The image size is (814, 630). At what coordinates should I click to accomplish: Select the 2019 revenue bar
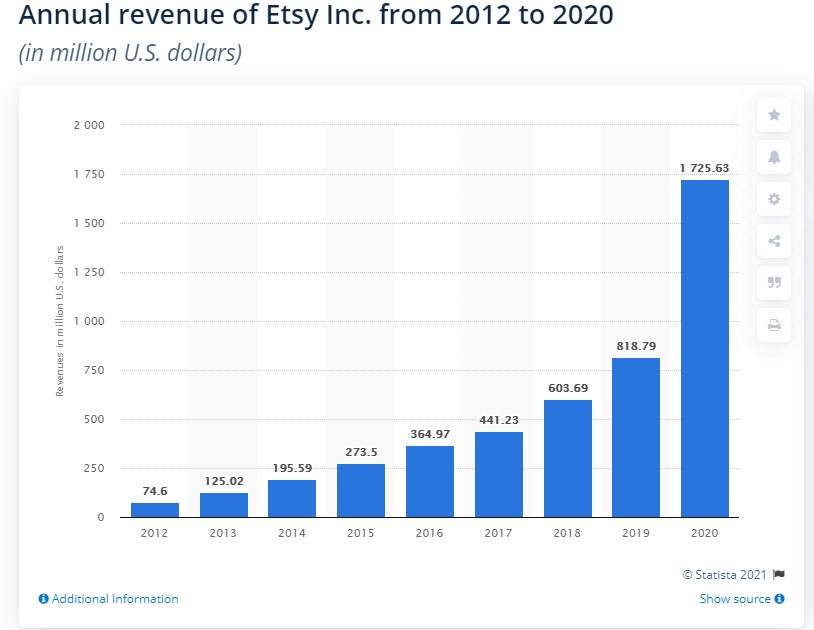coord(636,437)
